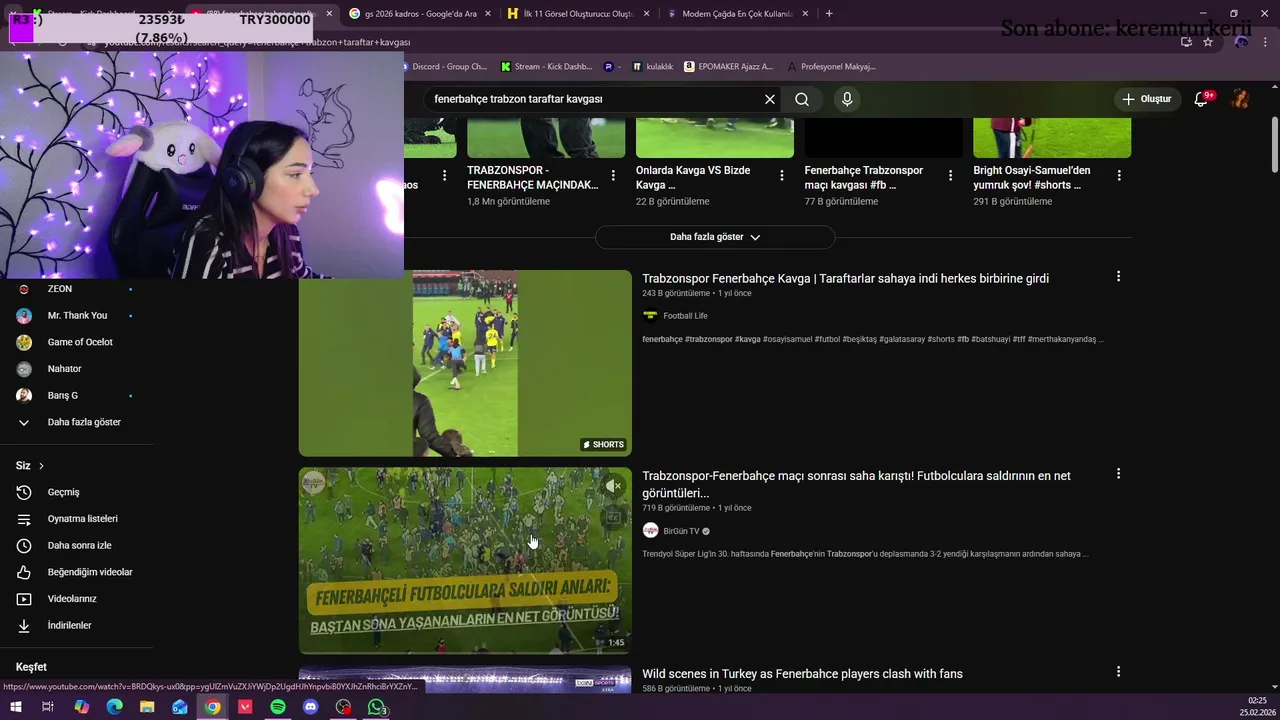
Task: Expand the Siz section chevron
Action: pos(41,466)
